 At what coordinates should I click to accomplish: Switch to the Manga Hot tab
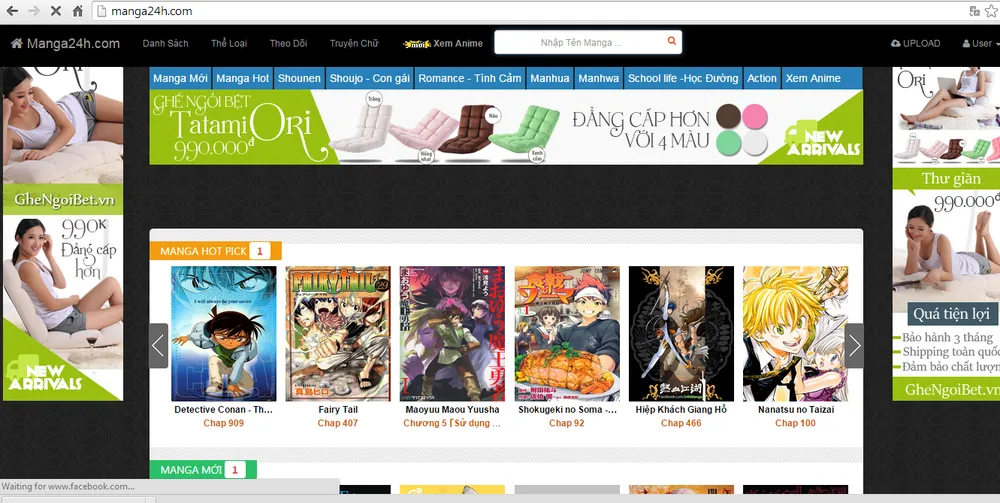point(242,78)
